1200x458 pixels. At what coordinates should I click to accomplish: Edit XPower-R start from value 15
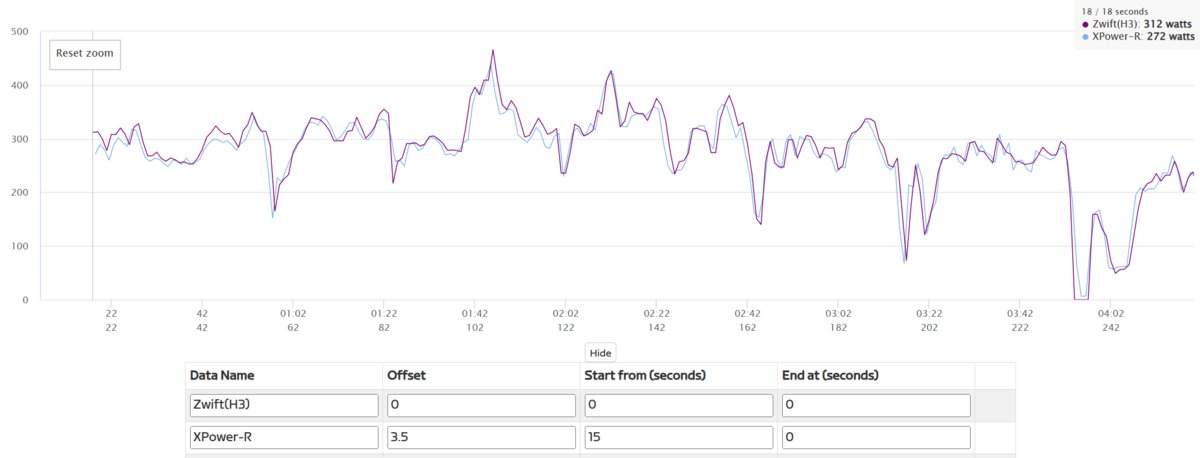[678, 438]
